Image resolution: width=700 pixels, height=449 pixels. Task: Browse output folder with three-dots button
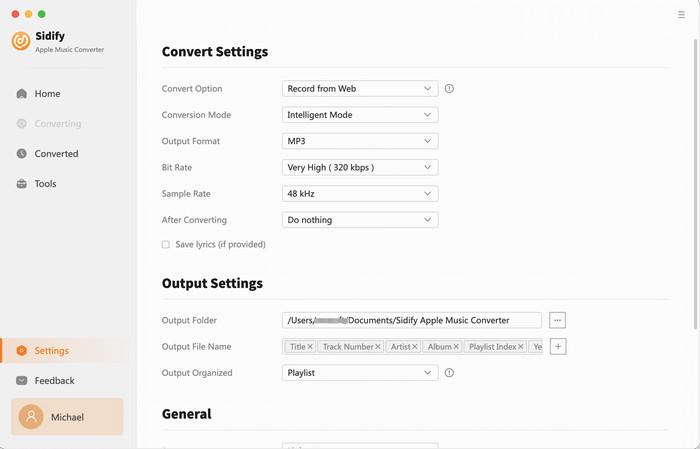(558, 320)
